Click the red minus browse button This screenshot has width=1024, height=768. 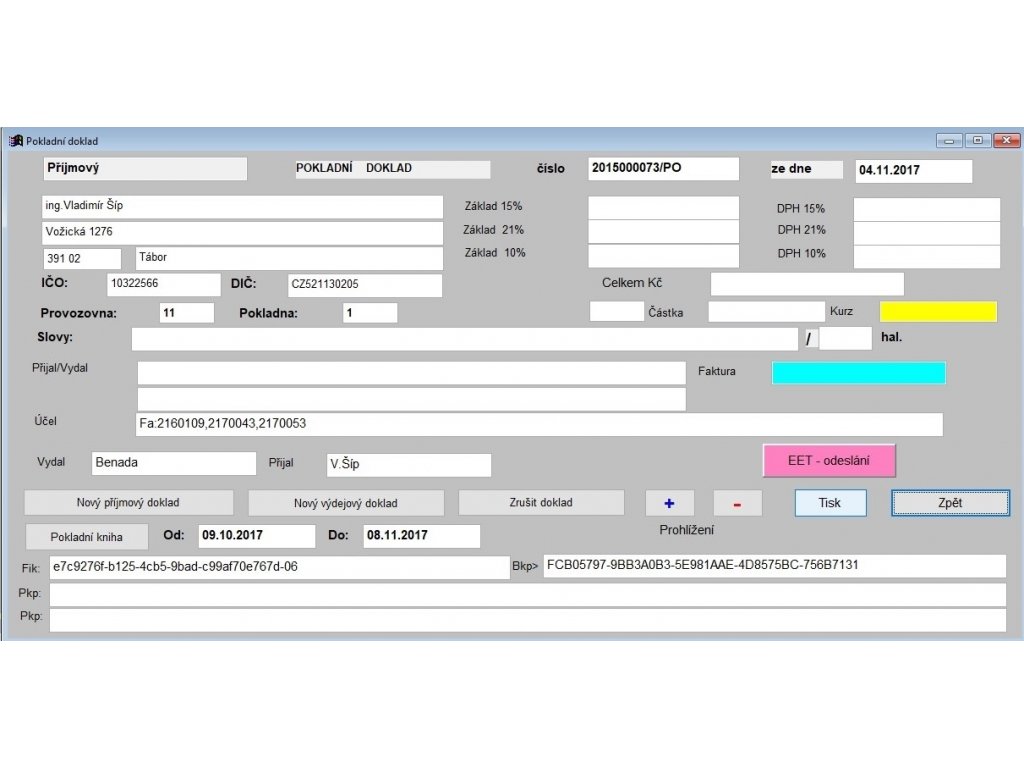click(x=737, y=504)
